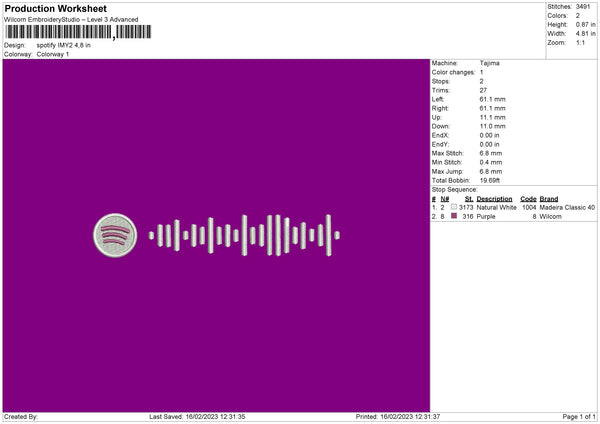Screen dimensions: 600x424
Task: Select the design name 'spotify IMY2 4,8 in'
Action: [64, 45]
